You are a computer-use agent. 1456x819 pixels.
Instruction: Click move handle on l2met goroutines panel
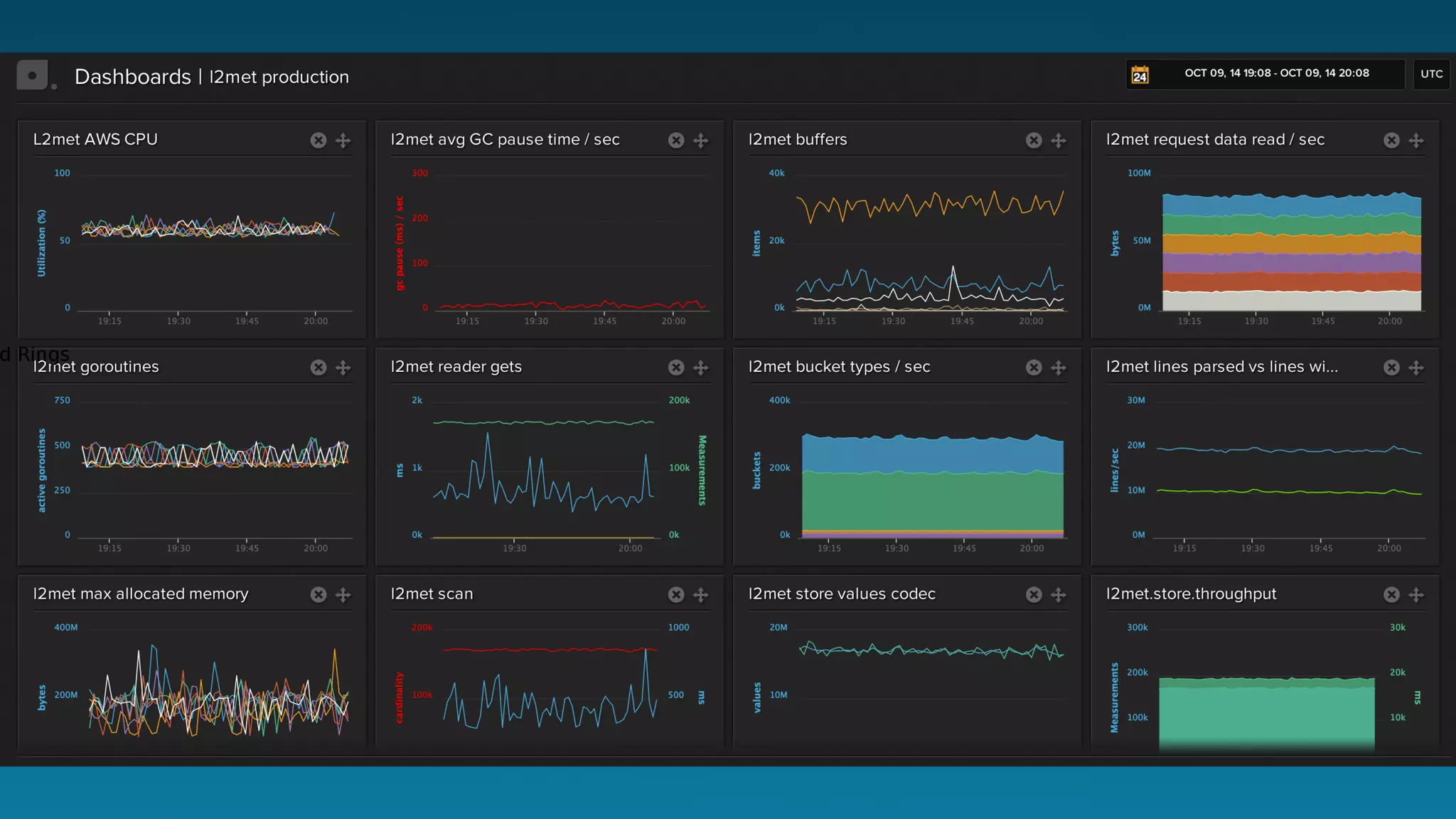point(343,368)
